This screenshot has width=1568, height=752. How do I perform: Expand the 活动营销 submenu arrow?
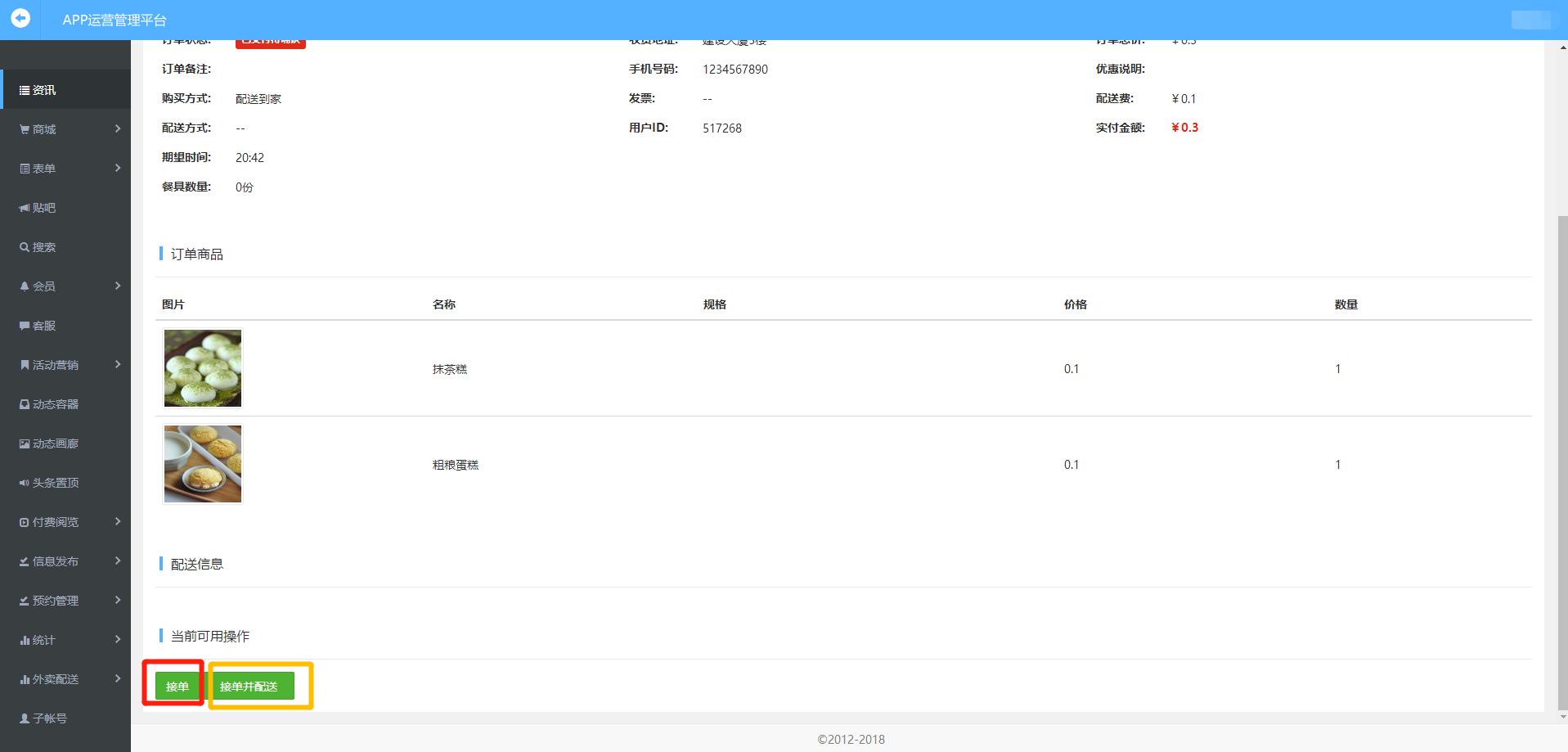(x=118, y=364)
